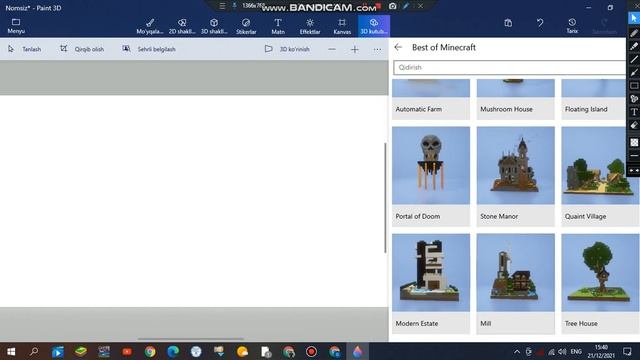Select the Mushroom House model
This screenshot has width=640, height=360.
[x=516, y=99]
